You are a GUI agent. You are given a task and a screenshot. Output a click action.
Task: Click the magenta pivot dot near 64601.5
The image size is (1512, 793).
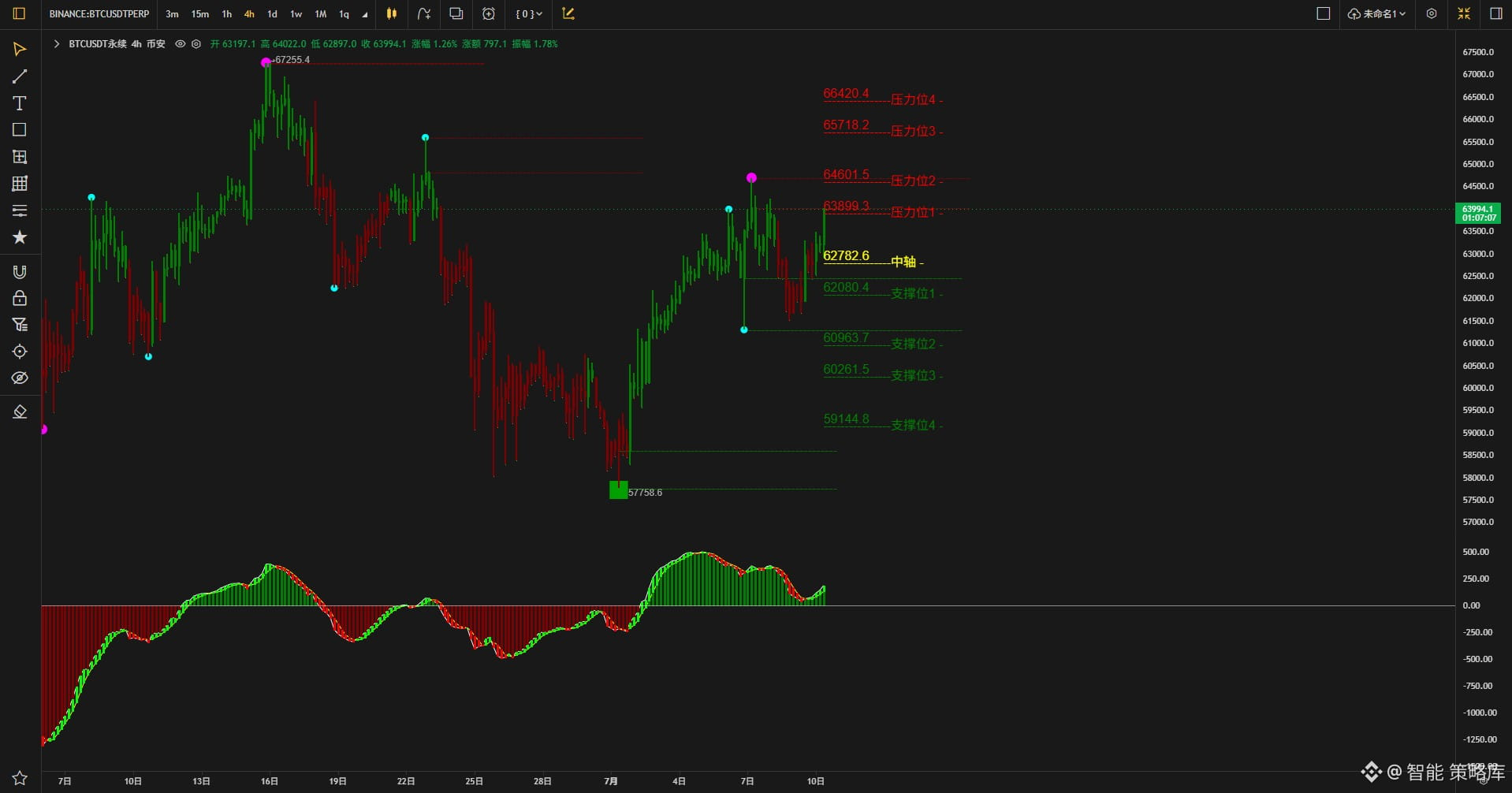point(751,178)
